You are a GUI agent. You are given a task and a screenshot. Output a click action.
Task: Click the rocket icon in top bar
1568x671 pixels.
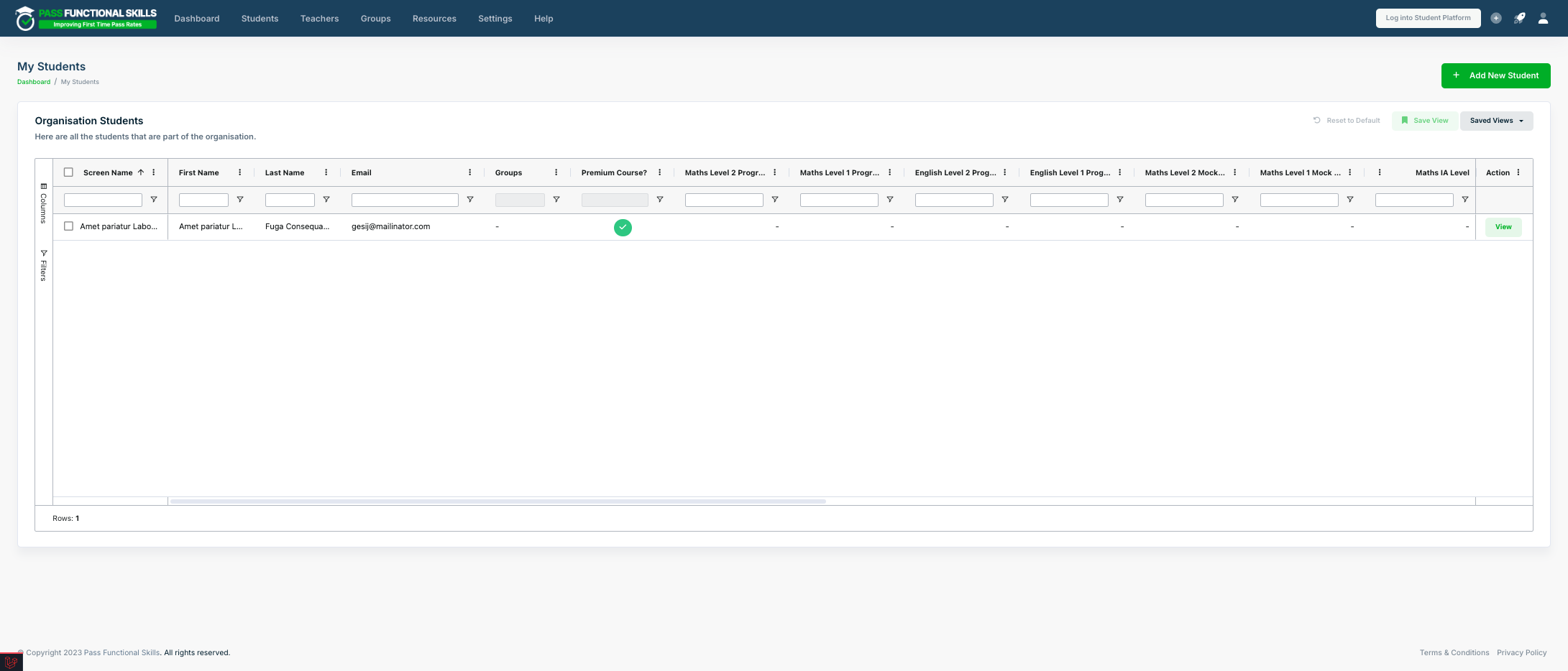pos(1519,19)
